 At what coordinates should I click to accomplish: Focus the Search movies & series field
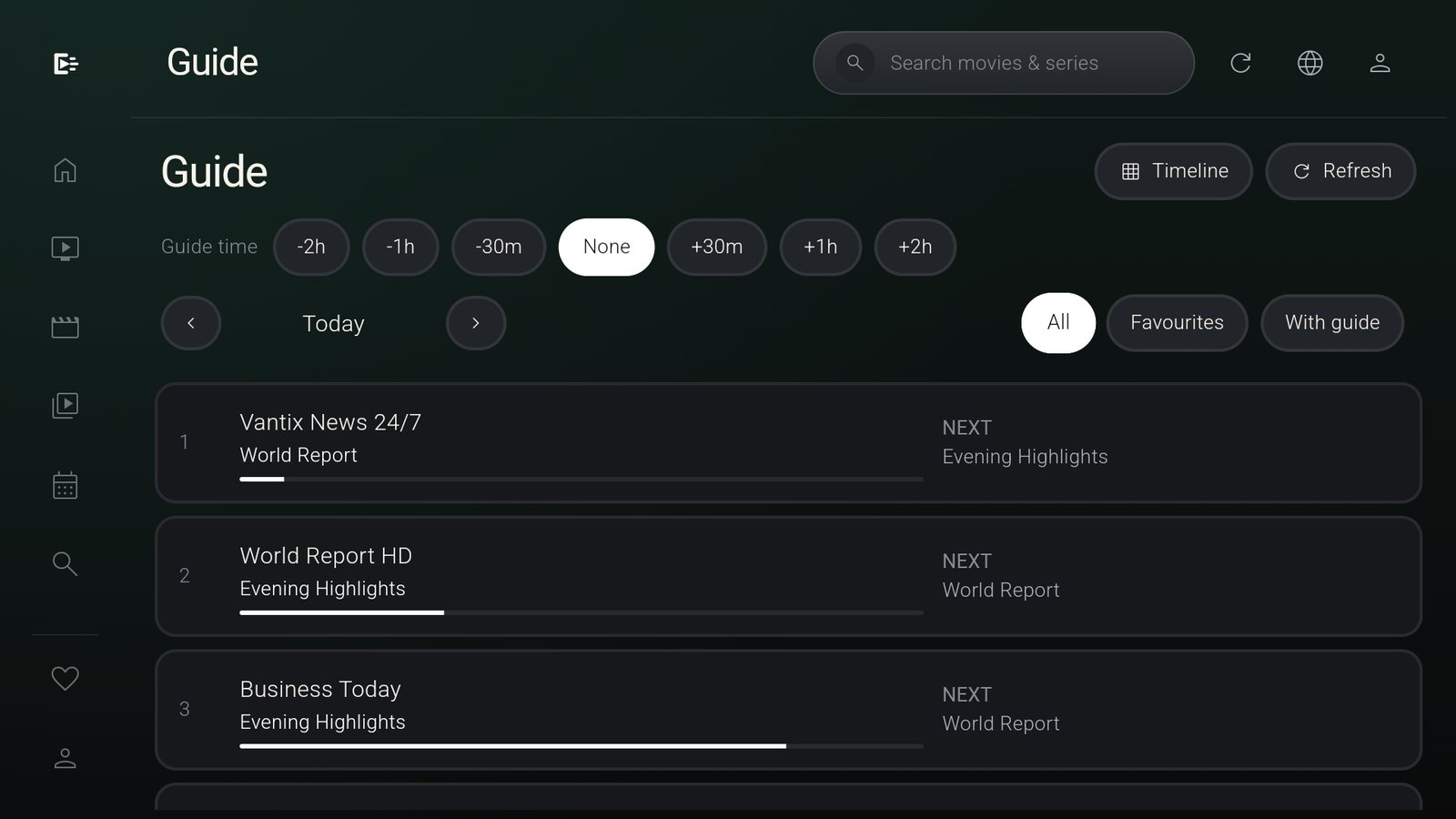click(x=1004, y=63)
